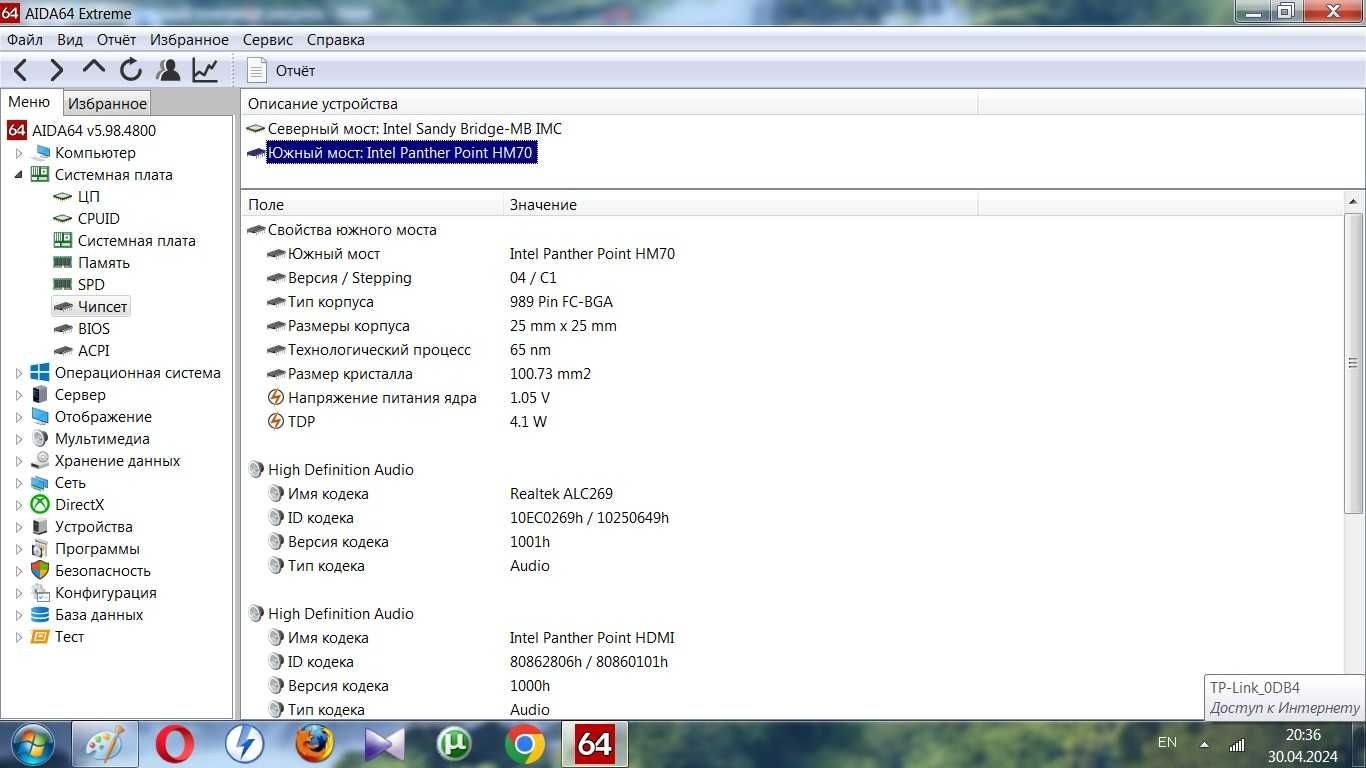The height and width of the screenshot is (768, 1366).
Task: Open the user icon in the toolbar
Action: 169,70
